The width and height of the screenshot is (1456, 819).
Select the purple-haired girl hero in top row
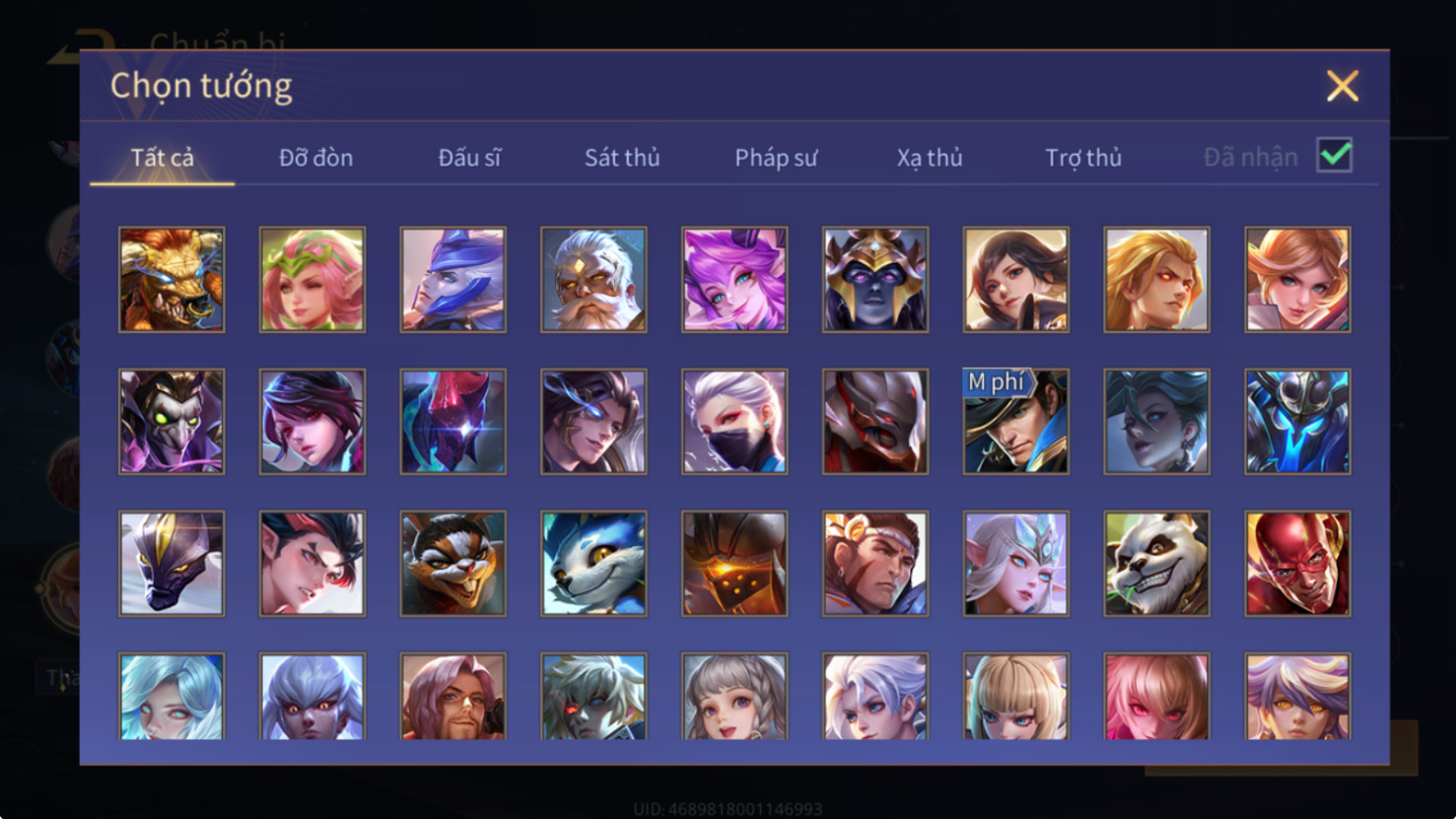[734, 280]
